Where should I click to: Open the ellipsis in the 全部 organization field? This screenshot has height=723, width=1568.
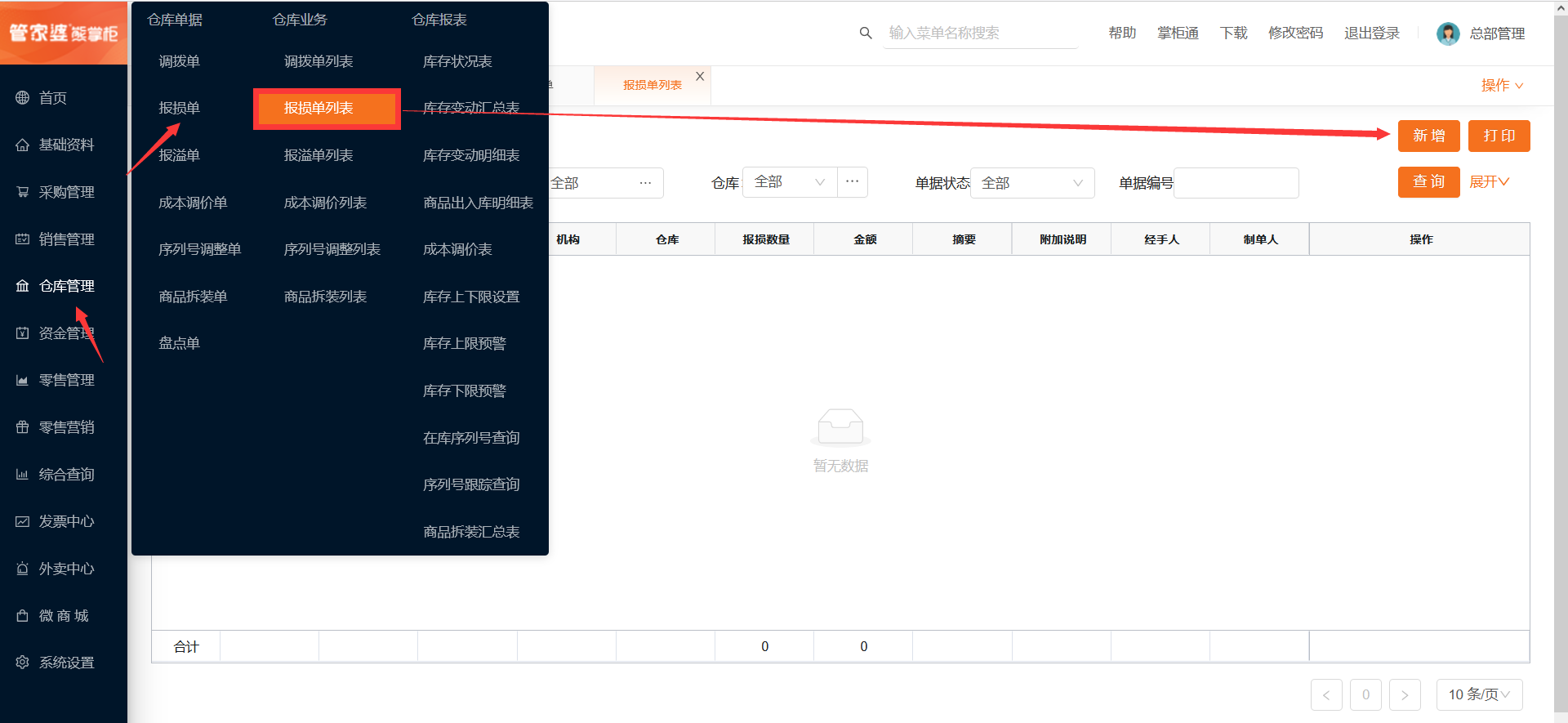(x=645, y=183)
